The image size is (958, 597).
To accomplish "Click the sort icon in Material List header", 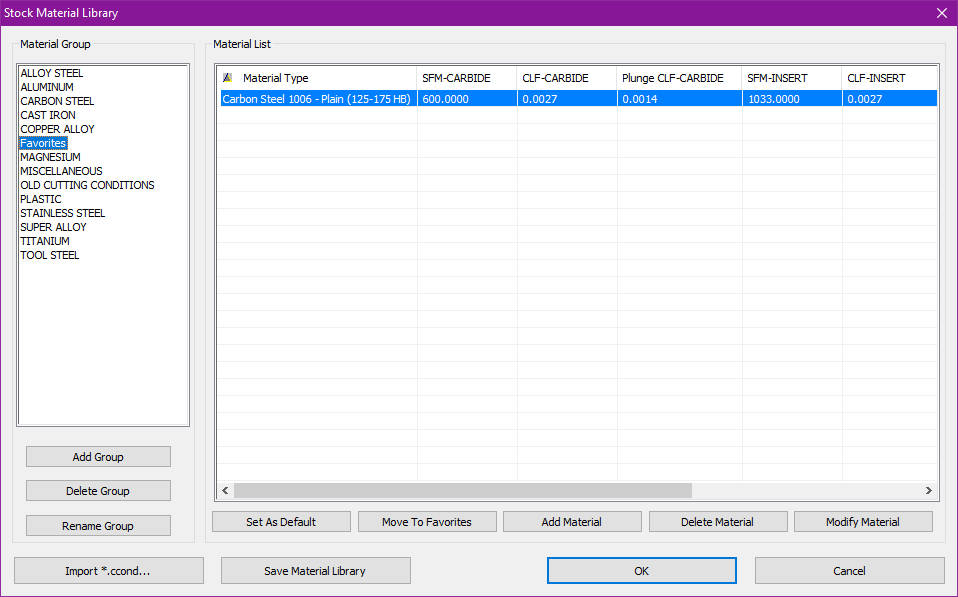I will 228,78.
